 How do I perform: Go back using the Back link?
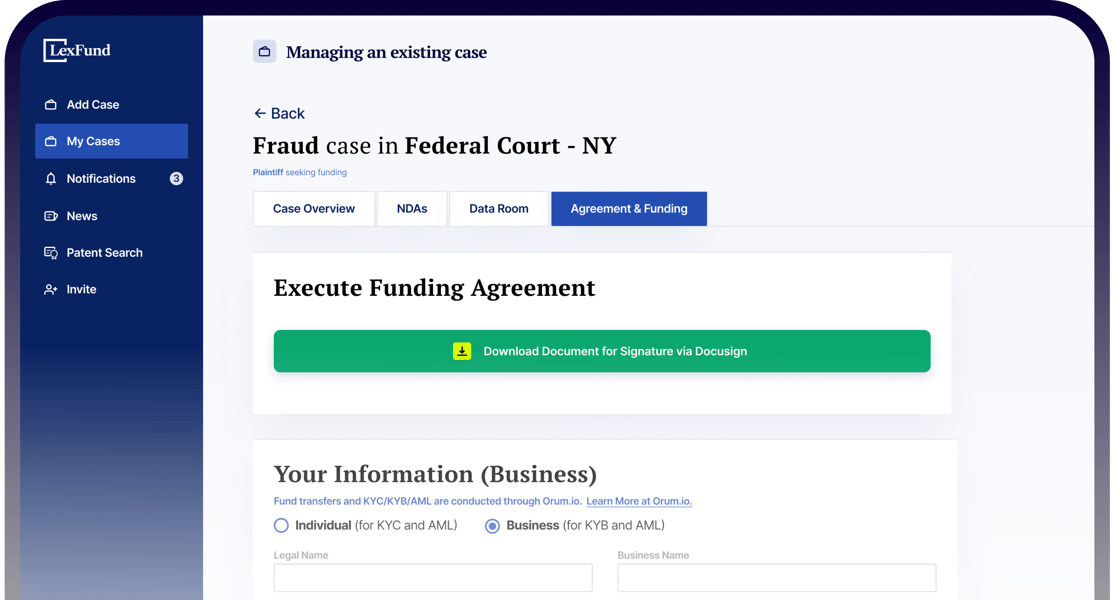tap(279, 114)
